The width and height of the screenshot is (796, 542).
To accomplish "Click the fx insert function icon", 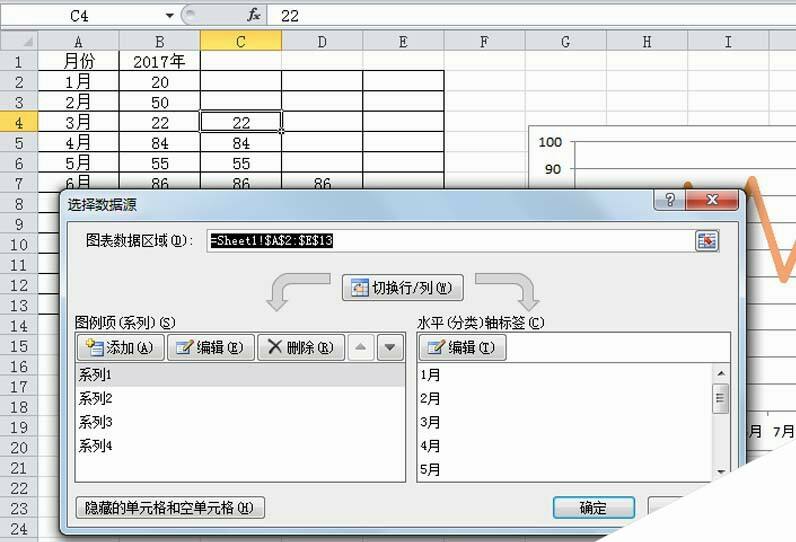I will point(254,15).
